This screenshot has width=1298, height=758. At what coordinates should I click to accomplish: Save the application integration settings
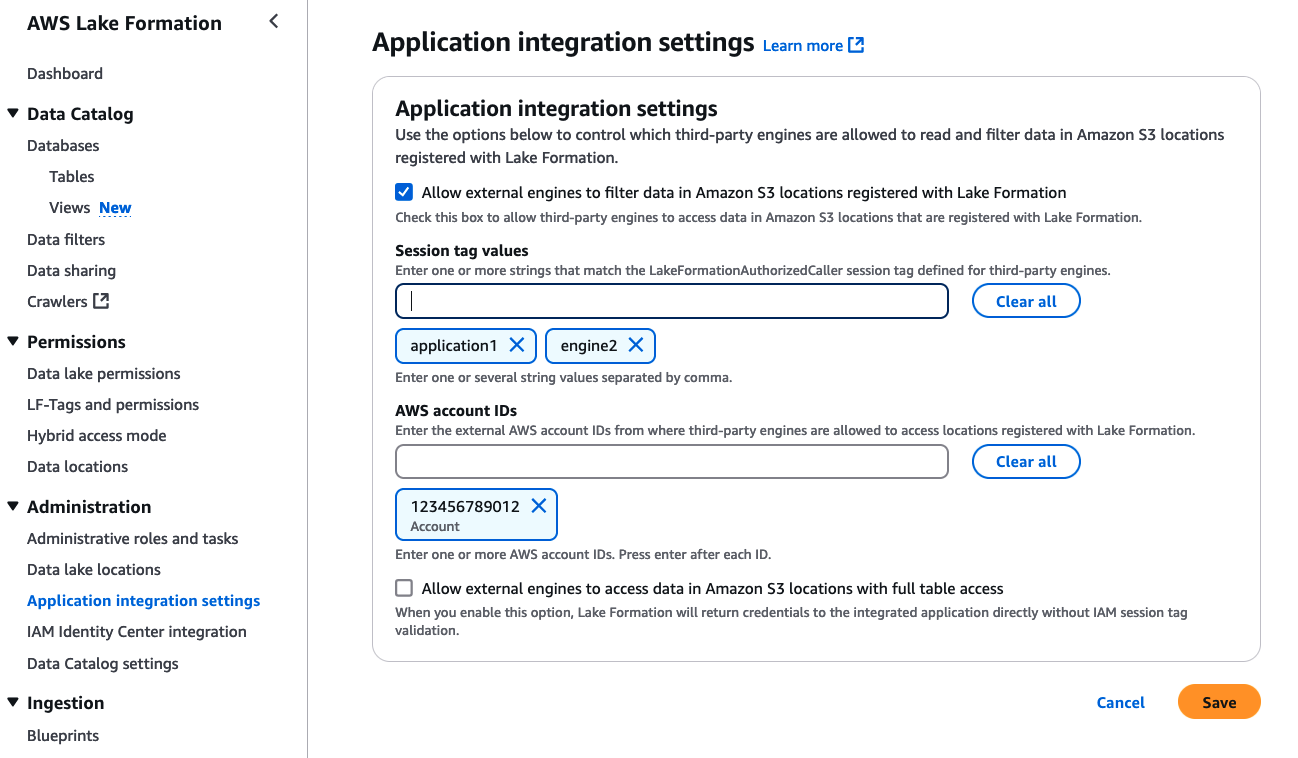coord(1218,702)
